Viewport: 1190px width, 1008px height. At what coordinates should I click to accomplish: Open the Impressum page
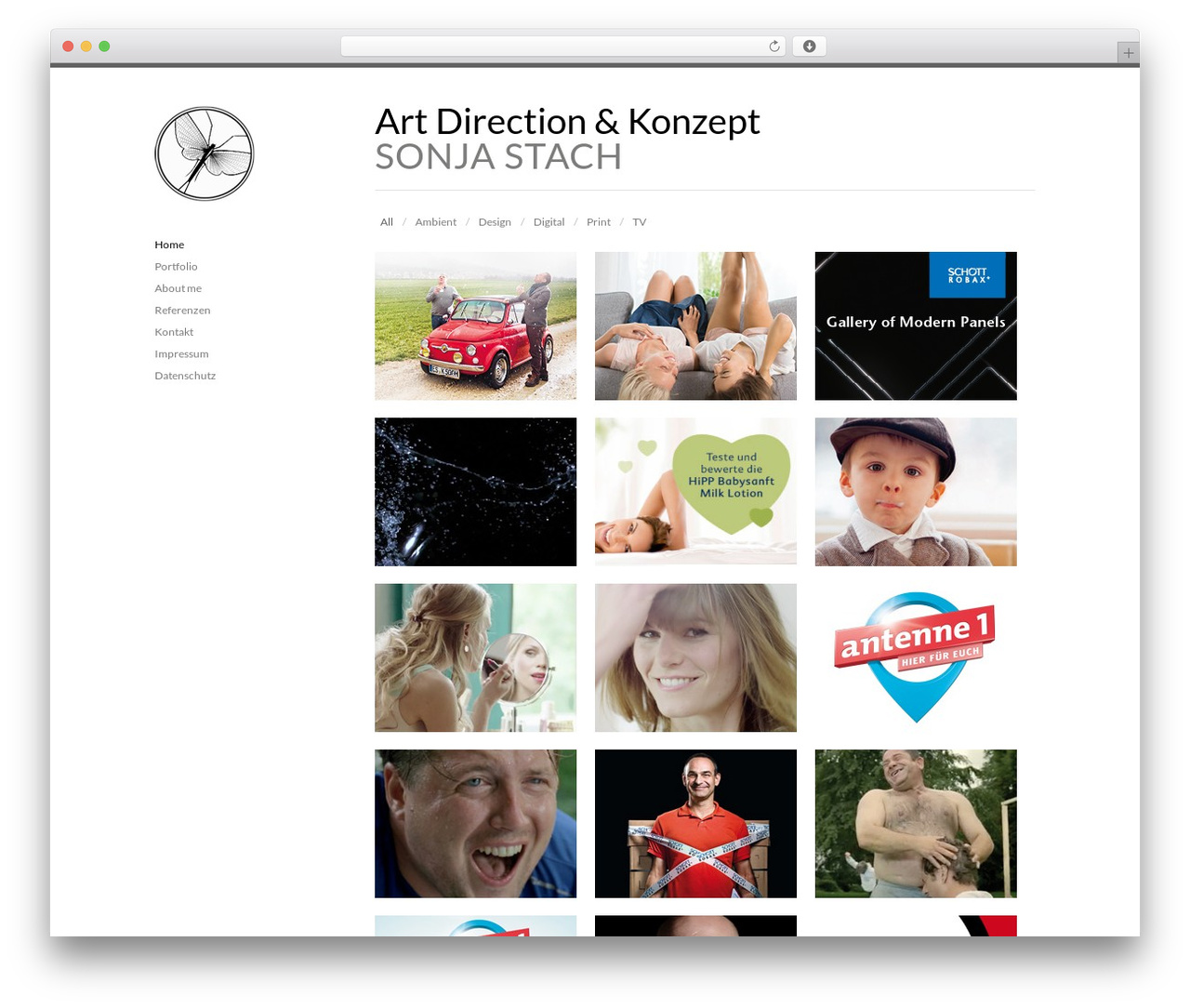pyautogui.click(x=181, y=354)
